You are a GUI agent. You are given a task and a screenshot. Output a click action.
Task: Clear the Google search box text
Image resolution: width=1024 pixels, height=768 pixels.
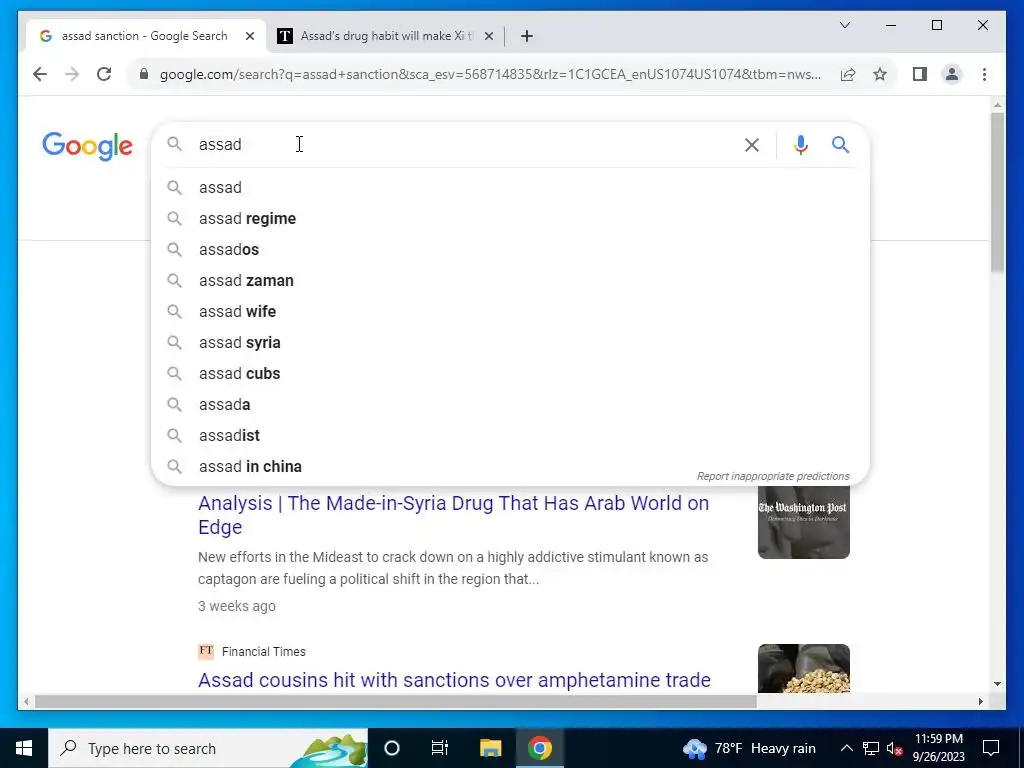coord(752,144)
